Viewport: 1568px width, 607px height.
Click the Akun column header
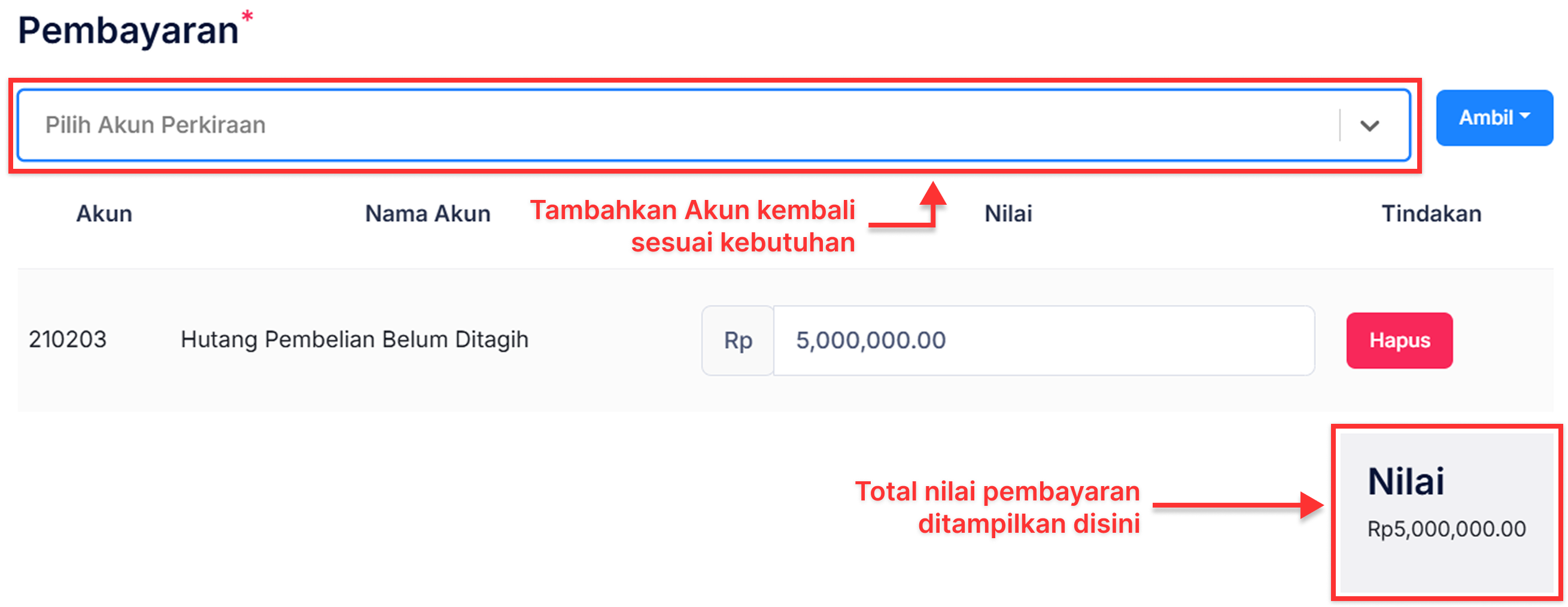[104, 213]
